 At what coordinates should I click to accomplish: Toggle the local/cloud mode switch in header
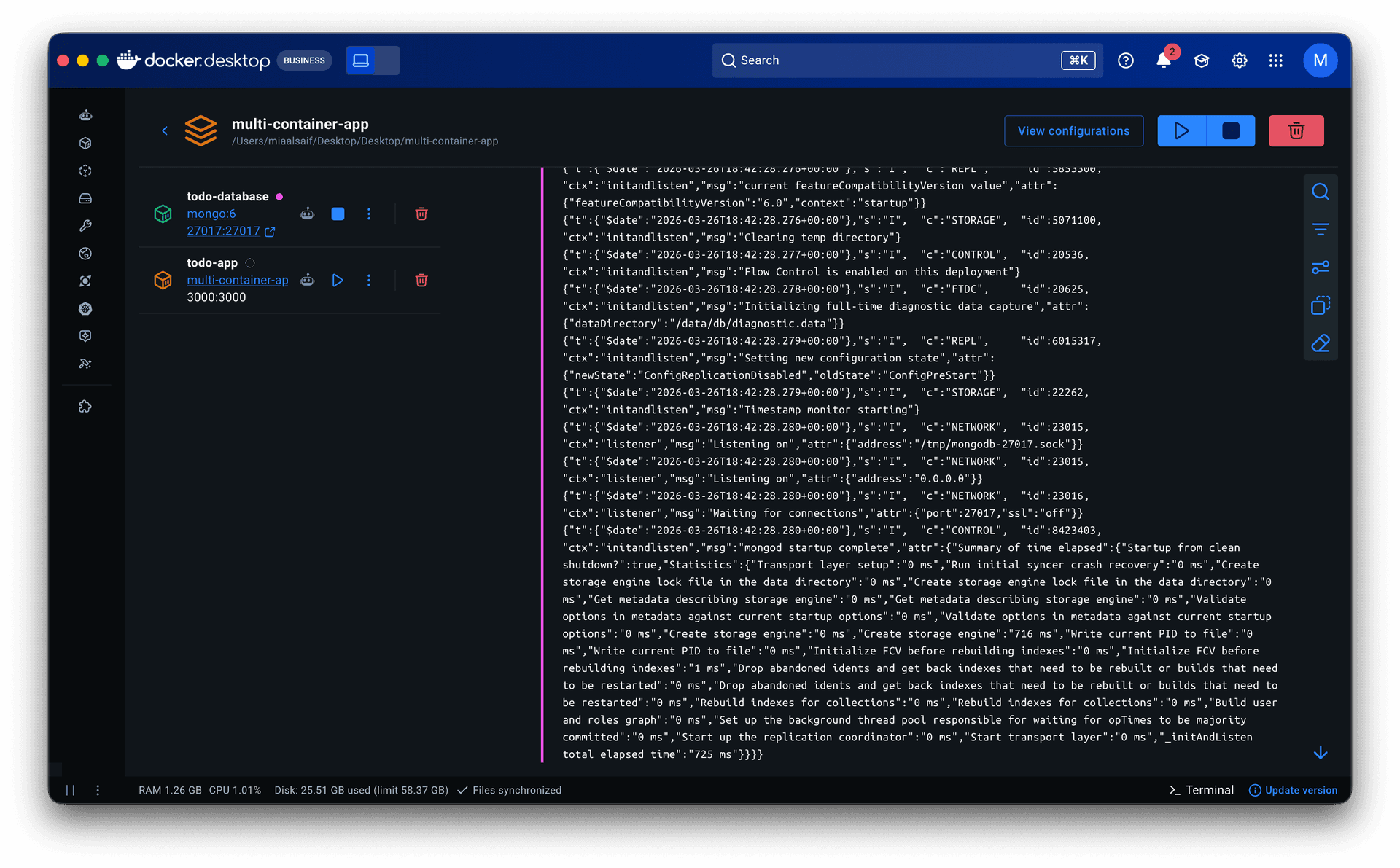(373, 60)
